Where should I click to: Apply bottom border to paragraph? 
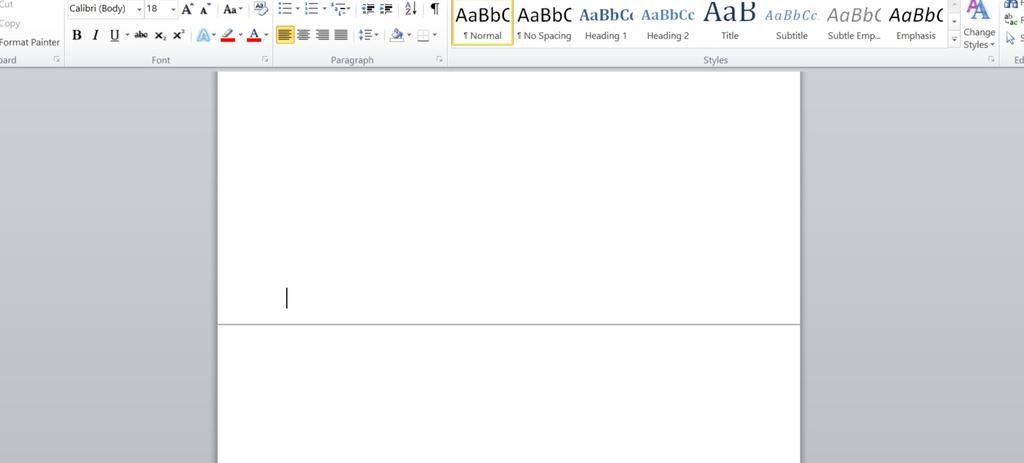(423, 35)
